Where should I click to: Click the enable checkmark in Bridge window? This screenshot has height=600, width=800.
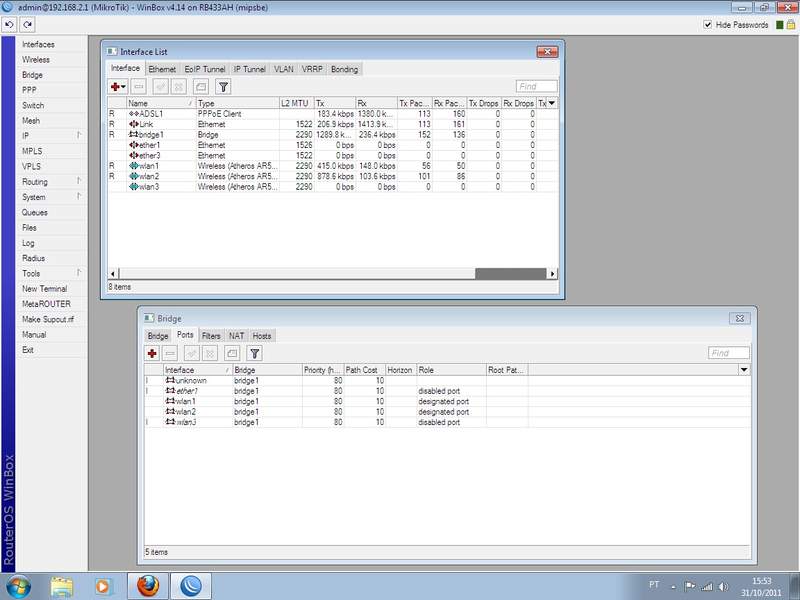192,353
